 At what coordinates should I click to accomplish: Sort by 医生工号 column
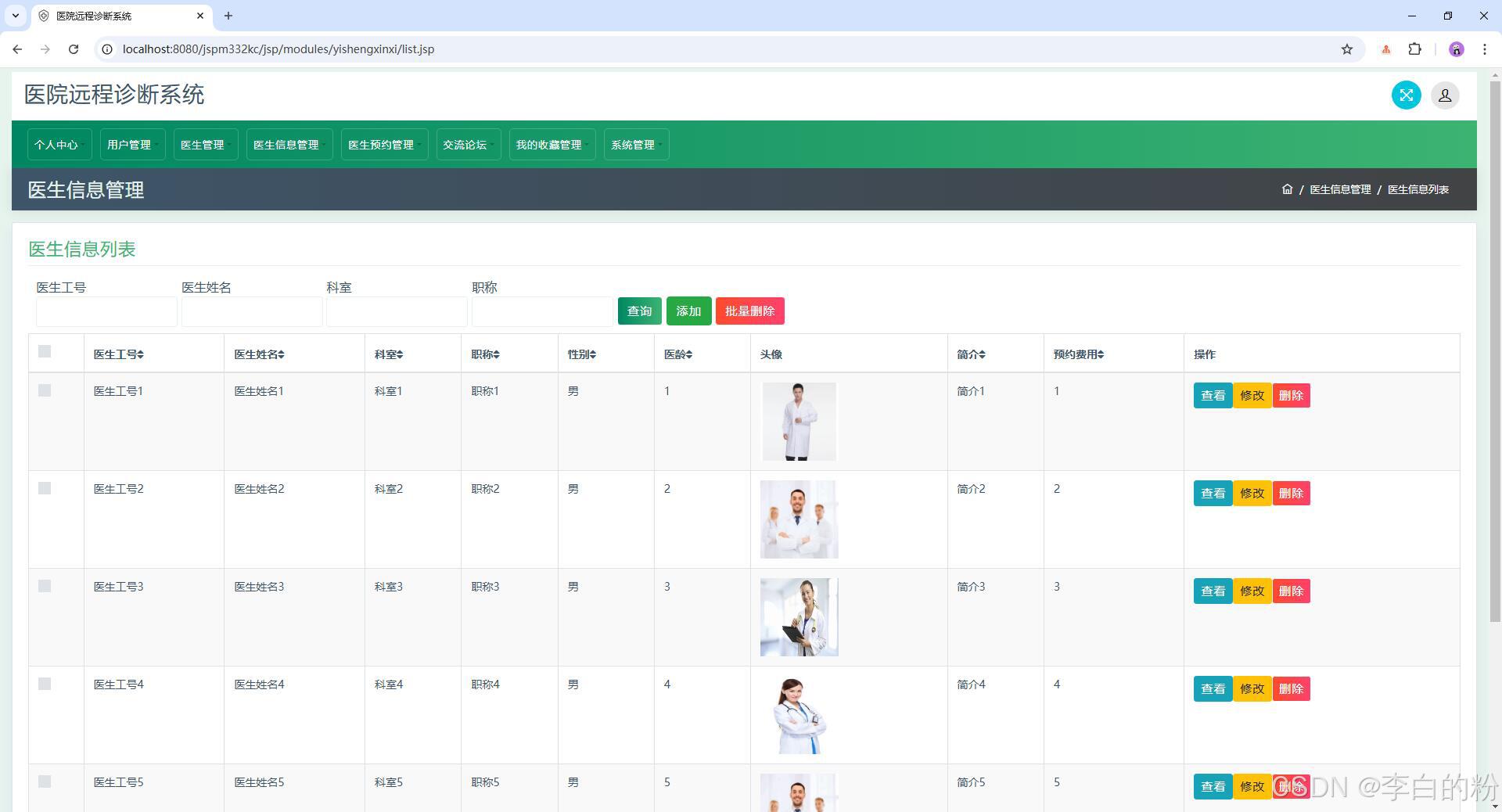tap(118, 354)
